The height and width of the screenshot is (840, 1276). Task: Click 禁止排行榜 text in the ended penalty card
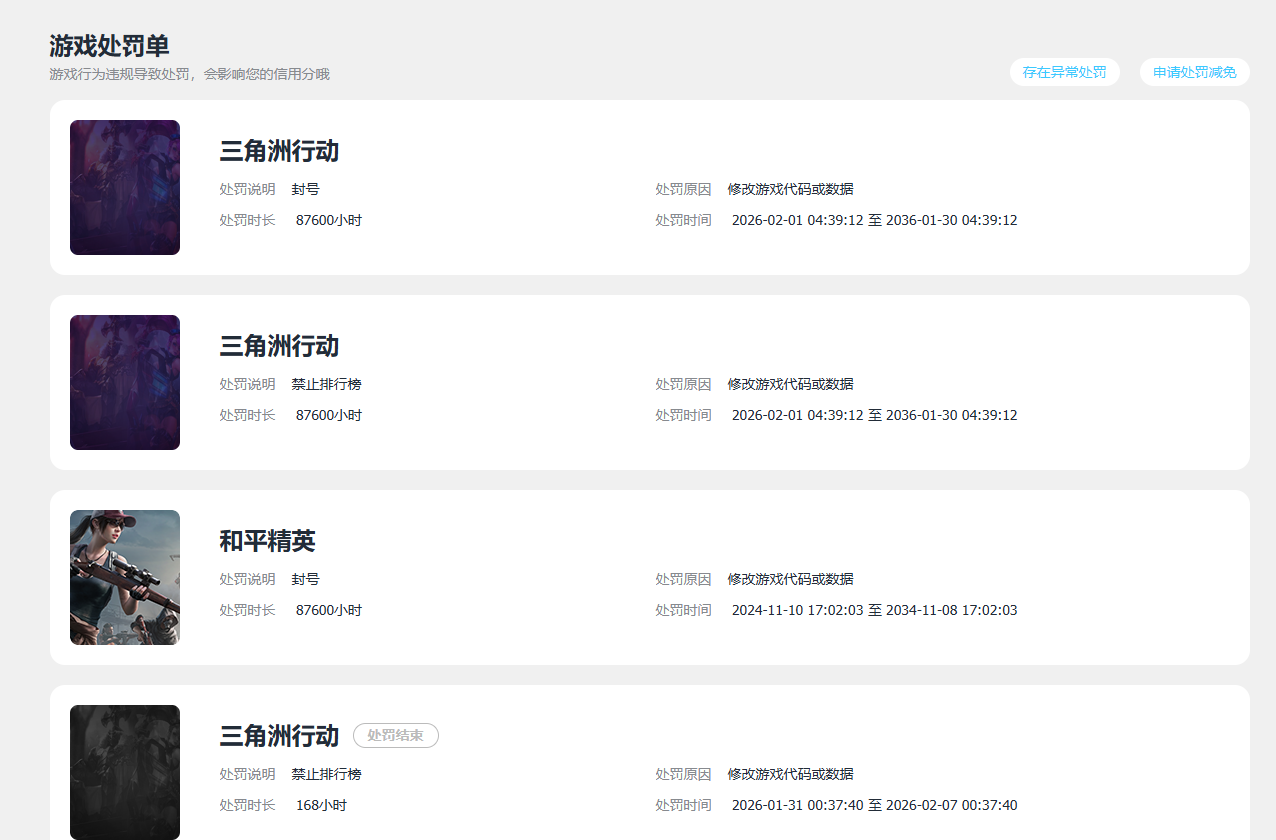(326, 774)
